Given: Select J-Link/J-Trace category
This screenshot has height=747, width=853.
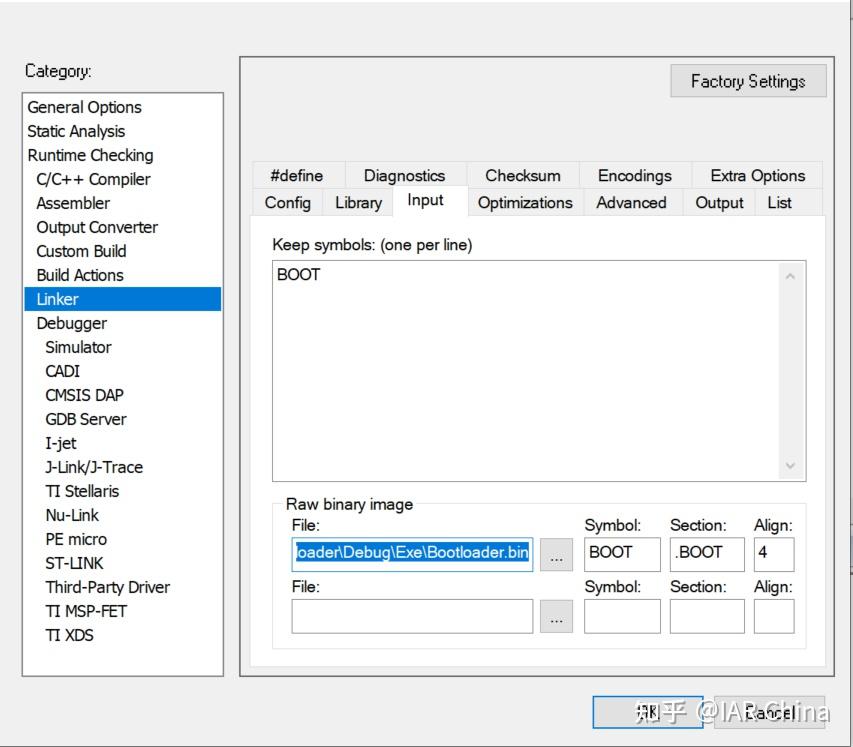Looking at the screenshot, I should tap(96, 467).
